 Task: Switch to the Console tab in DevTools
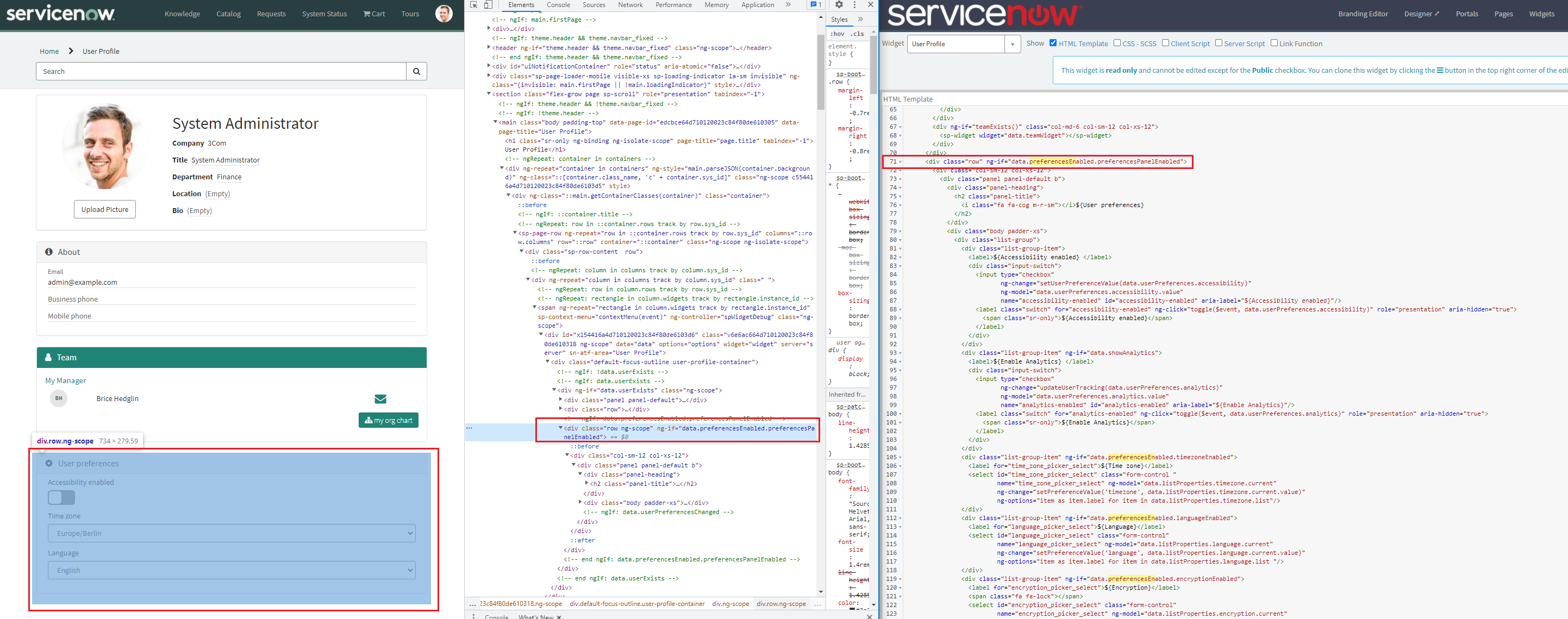click(558, 5)
